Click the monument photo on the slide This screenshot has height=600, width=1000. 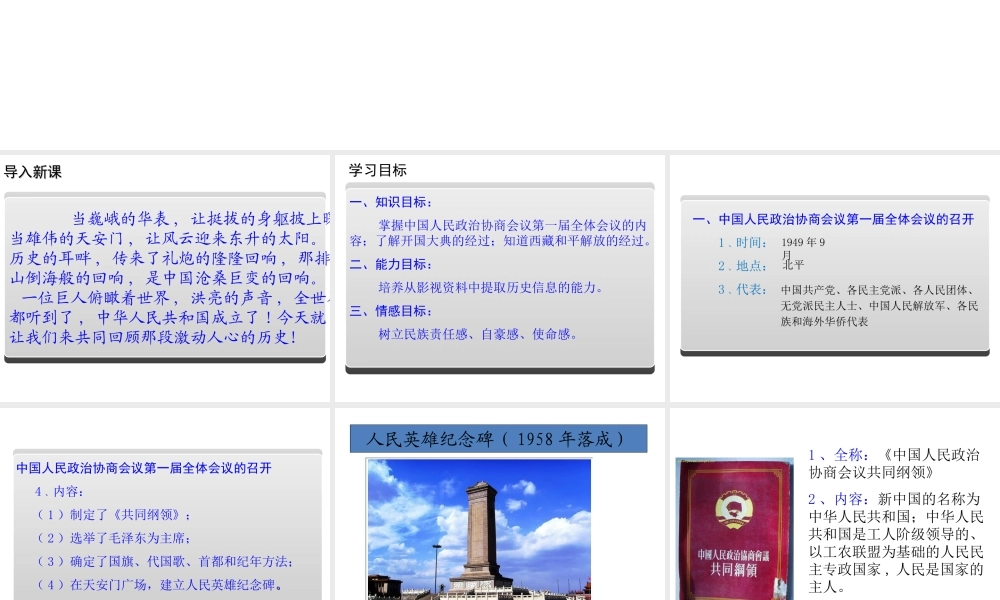[x=479, y=529]
